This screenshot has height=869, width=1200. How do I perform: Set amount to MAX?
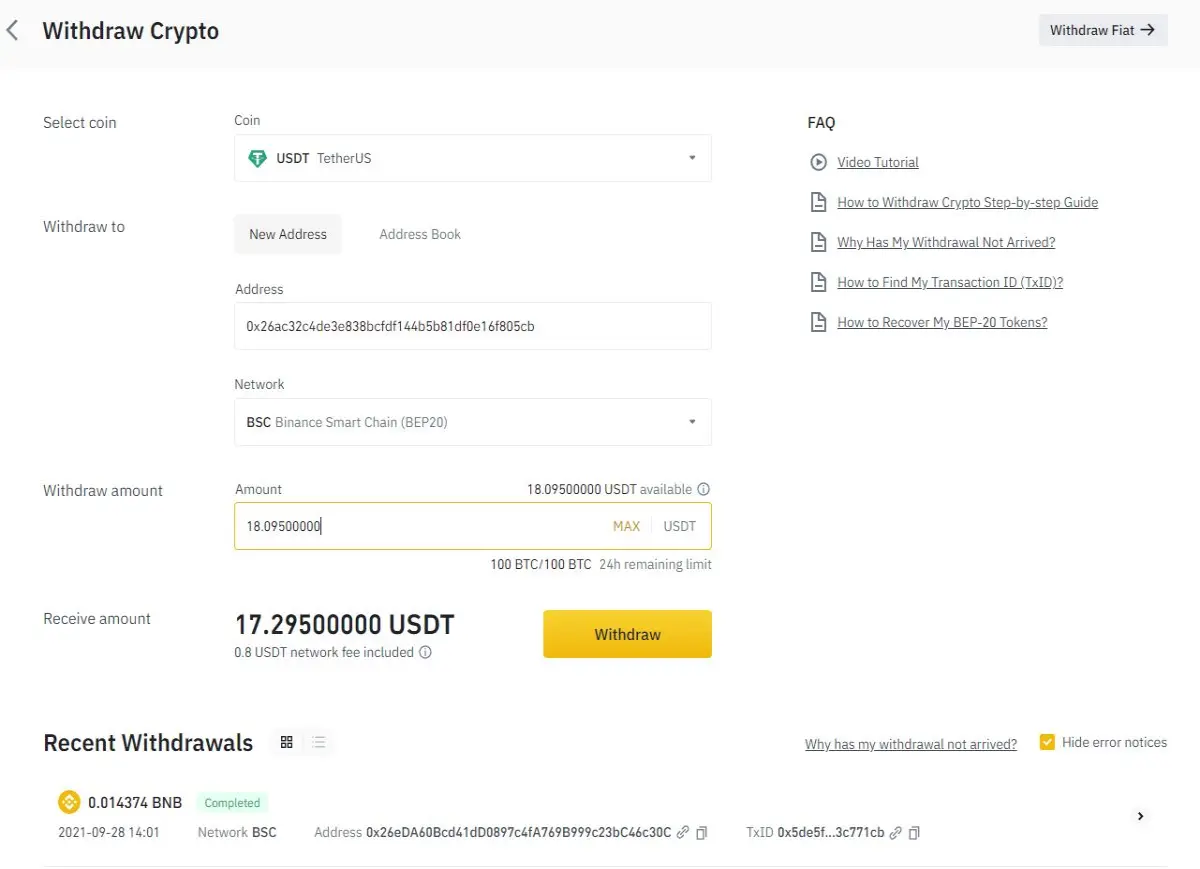[x=626, y=526]
